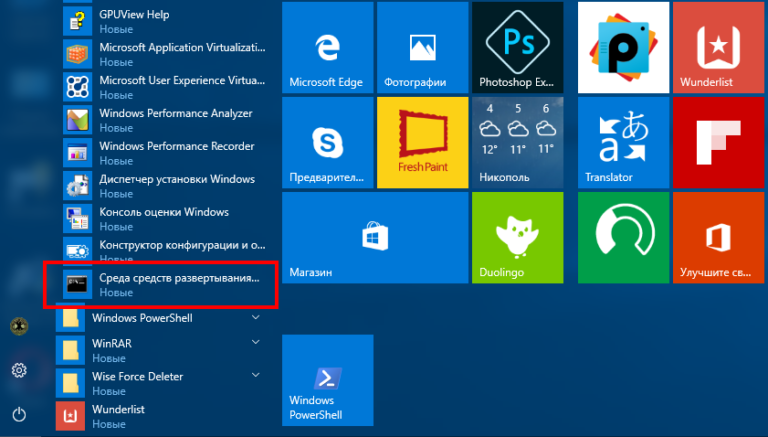The height and width of the screenshot is (437, 768).
Task: Open the Улучшите Office tile
Action: [x=719, y=238]
